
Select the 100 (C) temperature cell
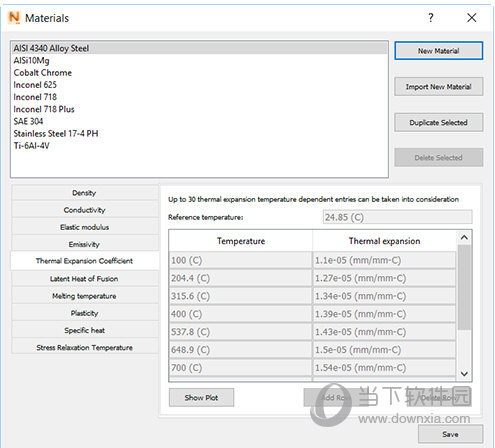point(240,260)
